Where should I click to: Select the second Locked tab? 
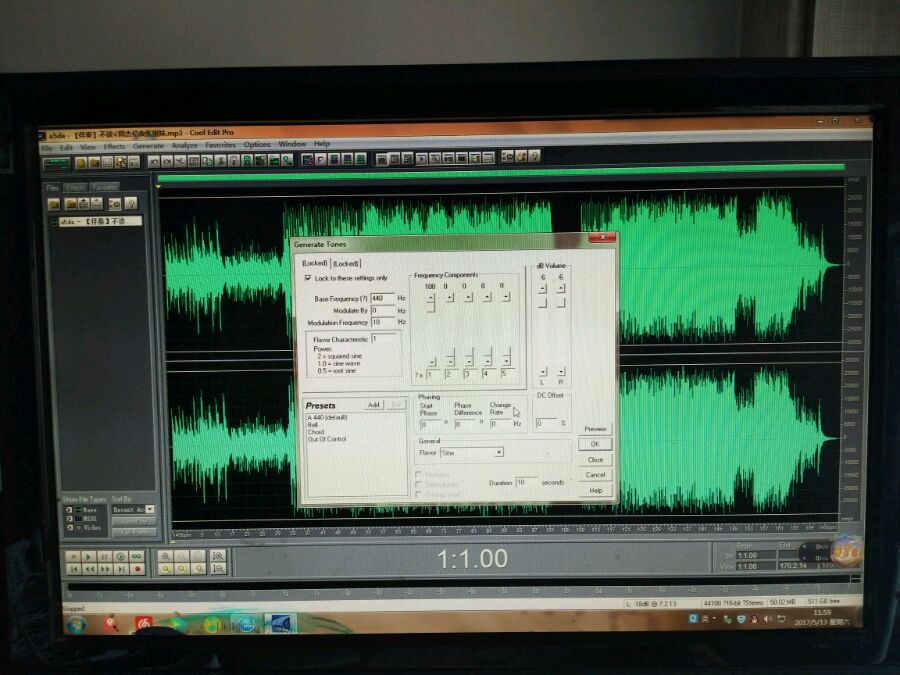[346, 263]
